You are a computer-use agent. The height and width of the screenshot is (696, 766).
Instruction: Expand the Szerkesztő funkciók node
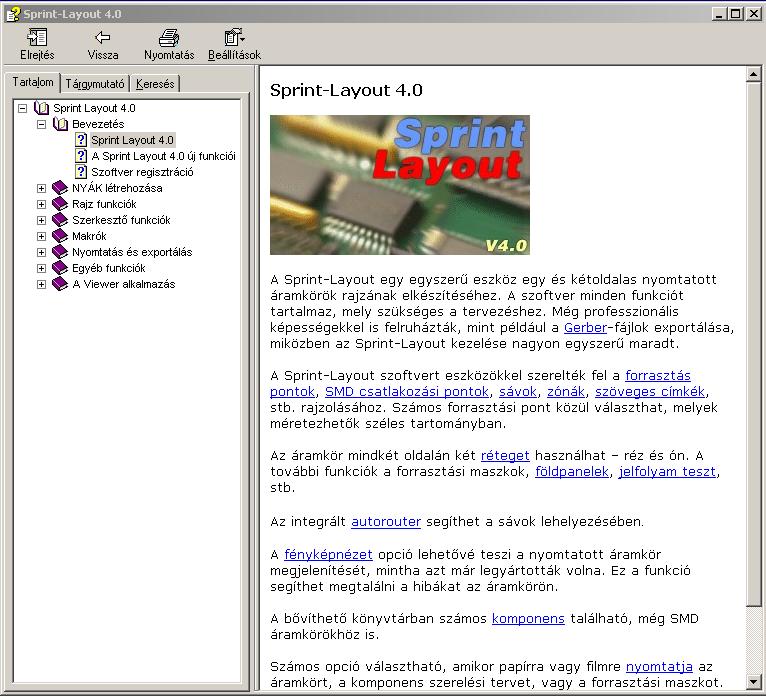tap(42, 221)
